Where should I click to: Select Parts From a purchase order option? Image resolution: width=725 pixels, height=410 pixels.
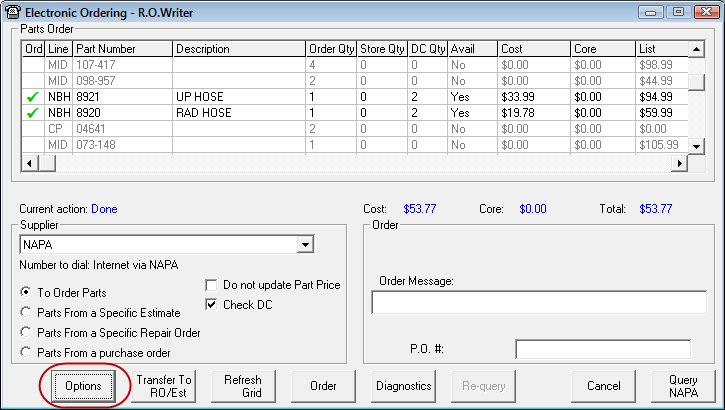click(x=26, y=352)
